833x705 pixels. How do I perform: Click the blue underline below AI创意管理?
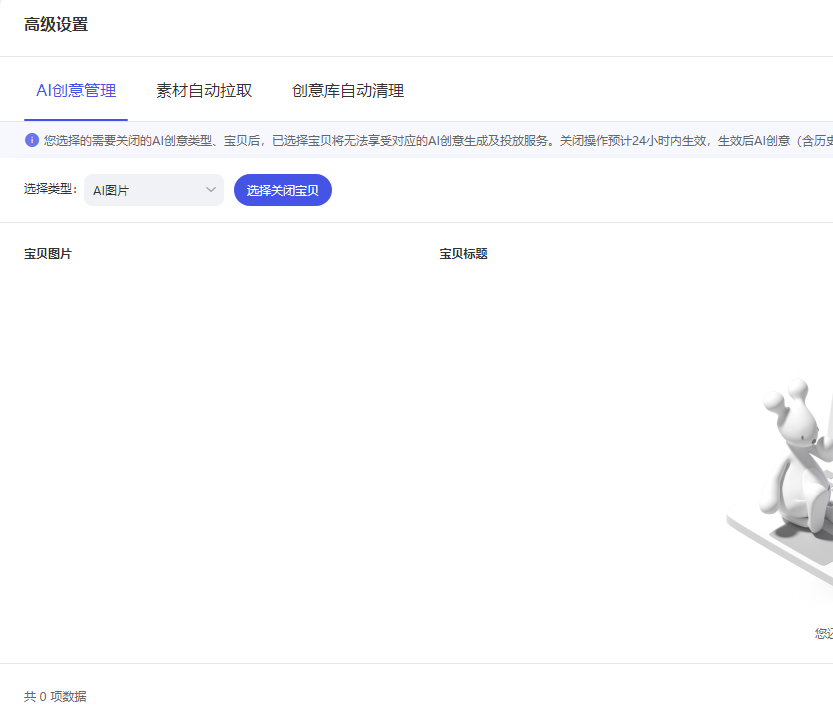click(x=76, y=119)
